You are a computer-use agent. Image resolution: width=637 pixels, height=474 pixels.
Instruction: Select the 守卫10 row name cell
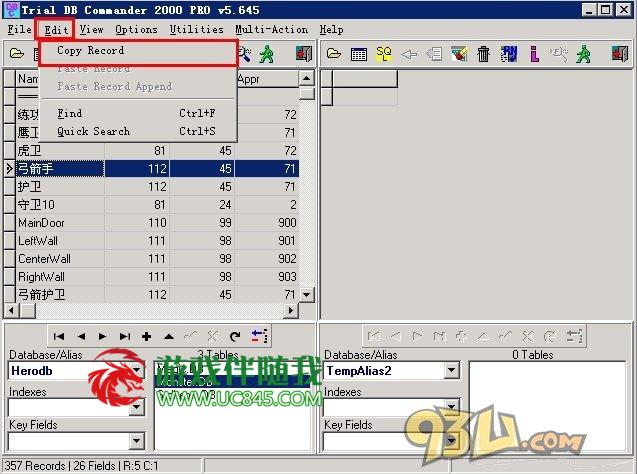tap(60, 204)
